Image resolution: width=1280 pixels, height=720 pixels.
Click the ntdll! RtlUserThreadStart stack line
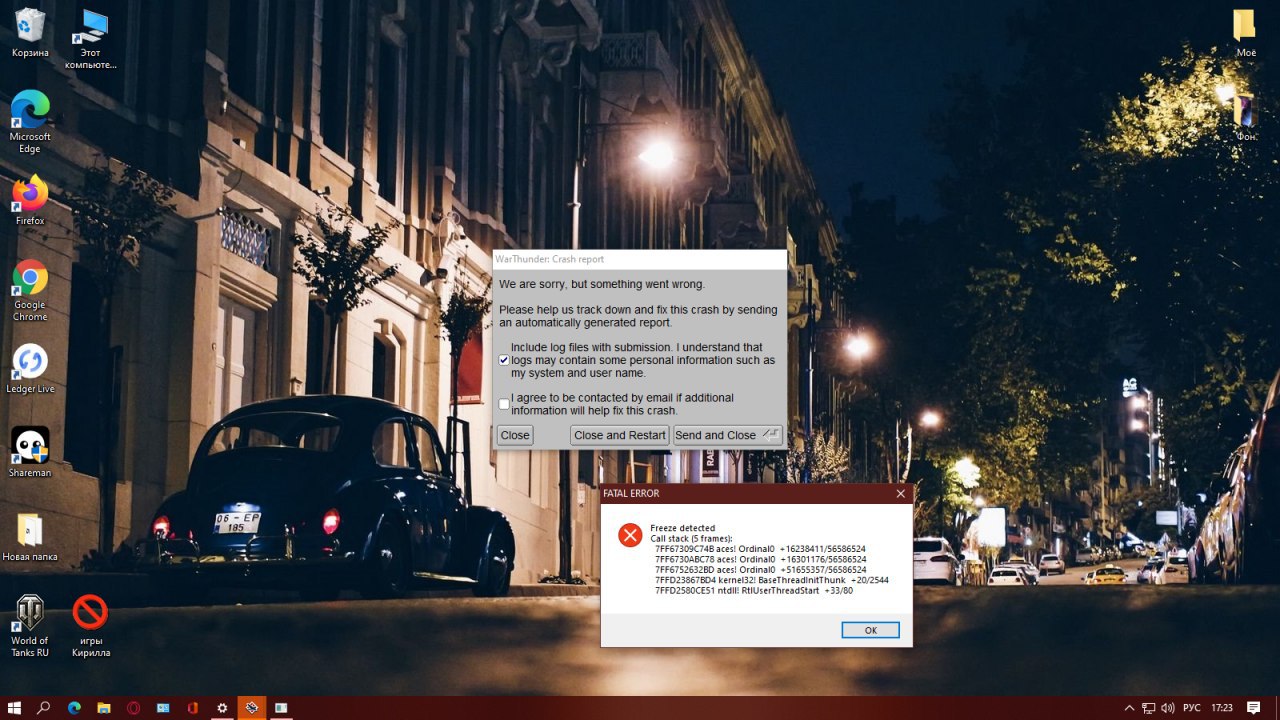[754, 590]
